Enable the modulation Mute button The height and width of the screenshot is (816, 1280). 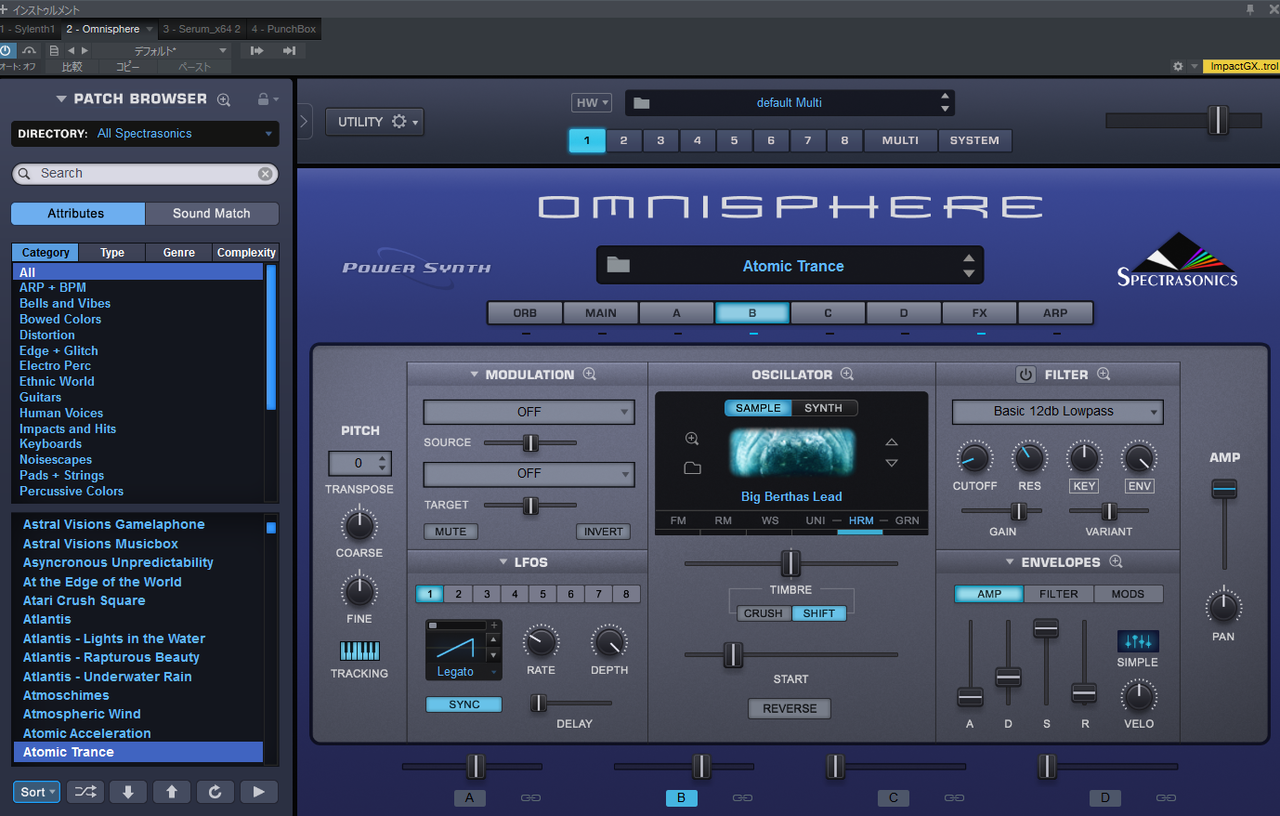pyautogui.click(x=450, y=532)
